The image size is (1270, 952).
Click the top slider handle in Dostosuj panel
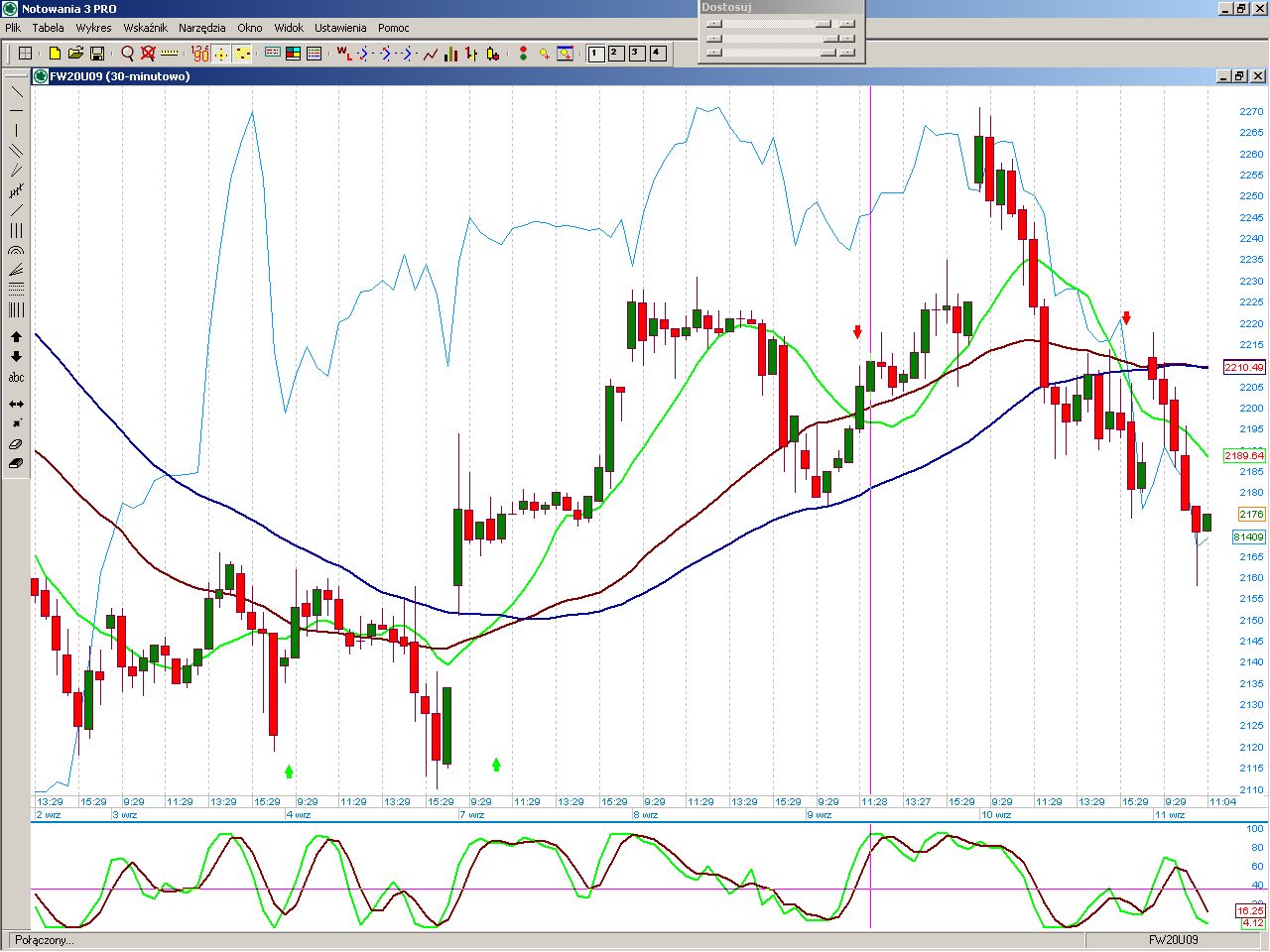(x=823, y=23)
